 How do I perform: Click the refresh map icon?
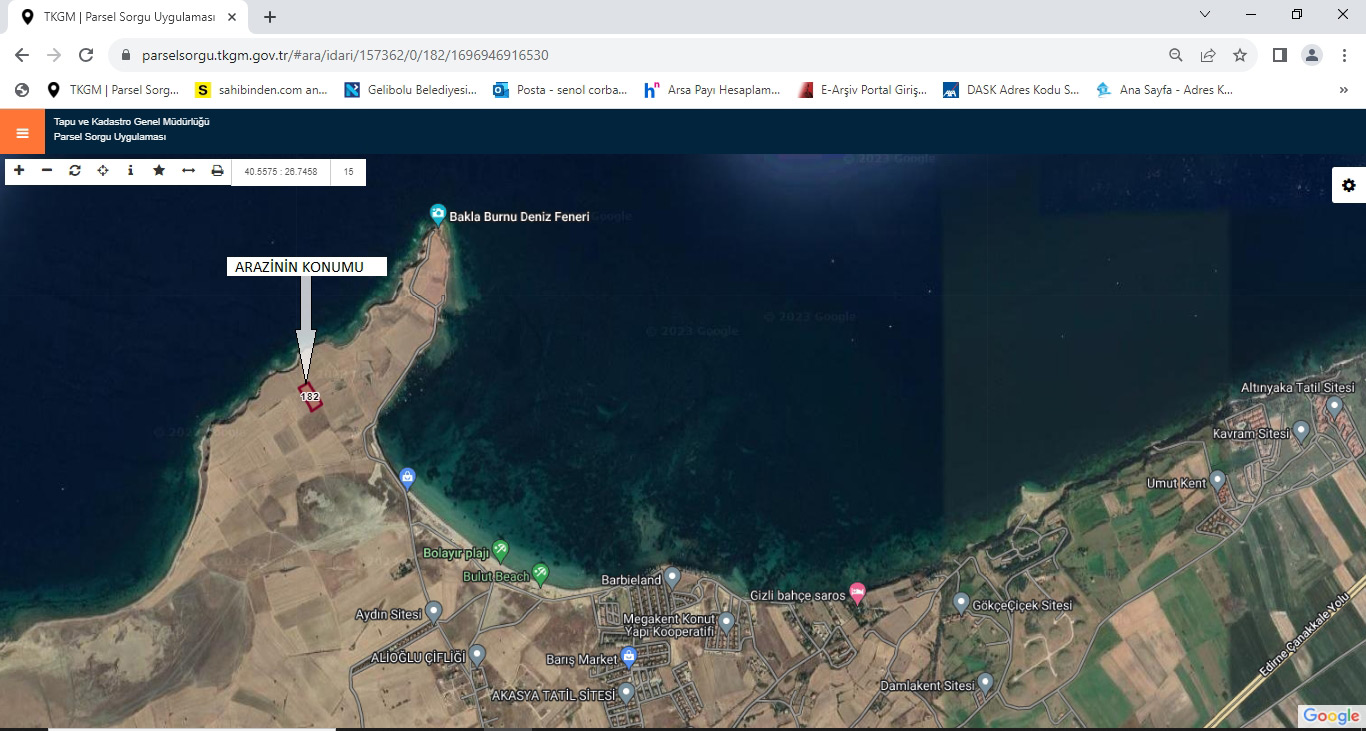[x=75, y=171]
